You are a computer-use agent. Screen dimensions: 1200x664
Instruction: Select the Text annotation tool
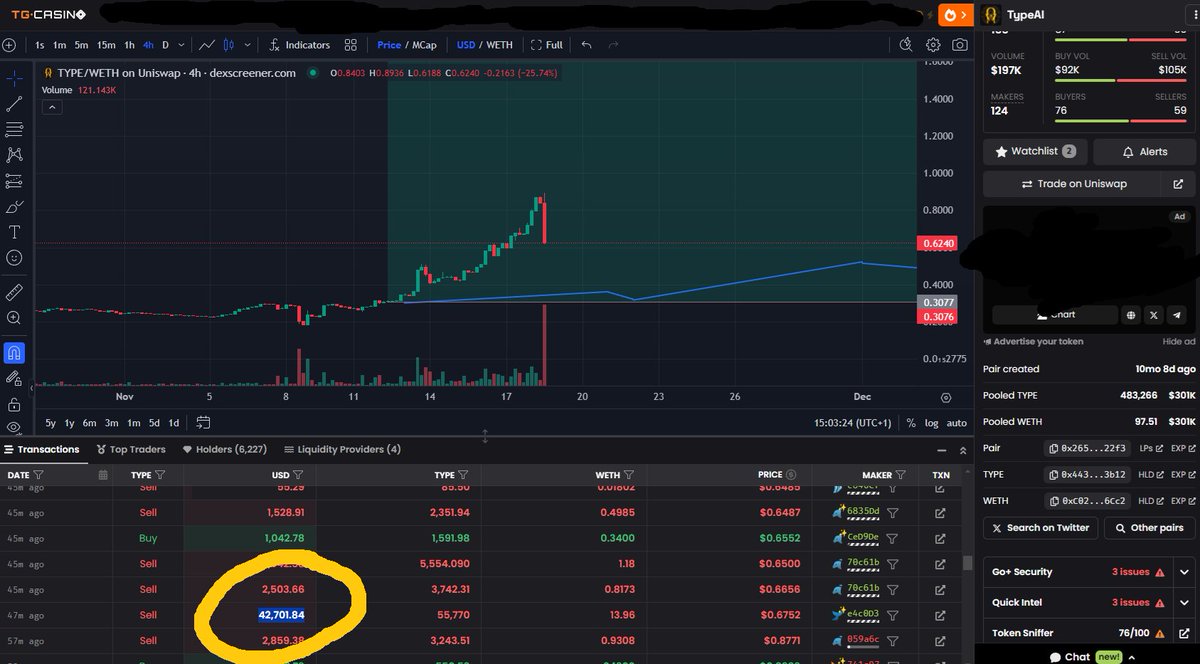(x=14, y=232)
